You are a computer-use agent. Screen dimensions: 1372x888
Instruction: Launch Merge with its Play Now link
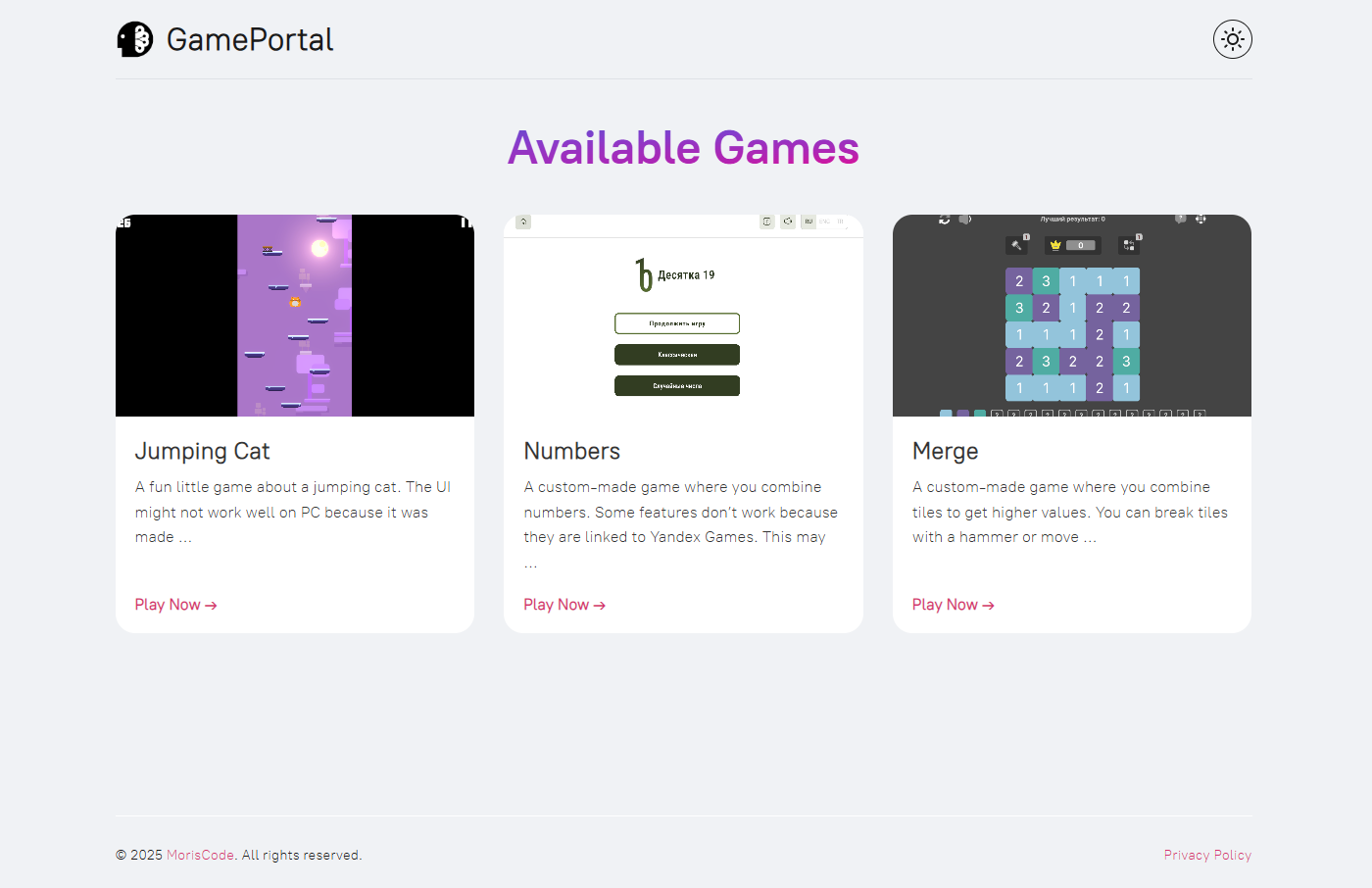(x=953, y=605)
